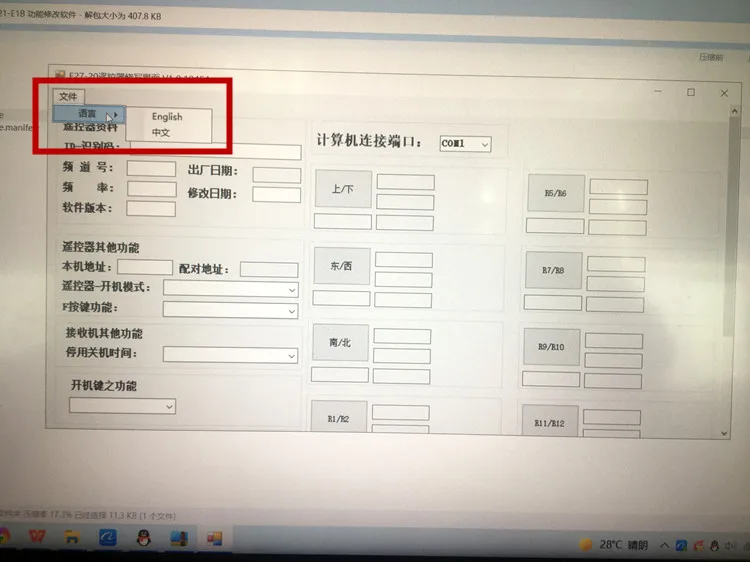Focus the 软件版本 input field
Image resolution: width=750 pixels, height=562 pixels.
[151, 209]
